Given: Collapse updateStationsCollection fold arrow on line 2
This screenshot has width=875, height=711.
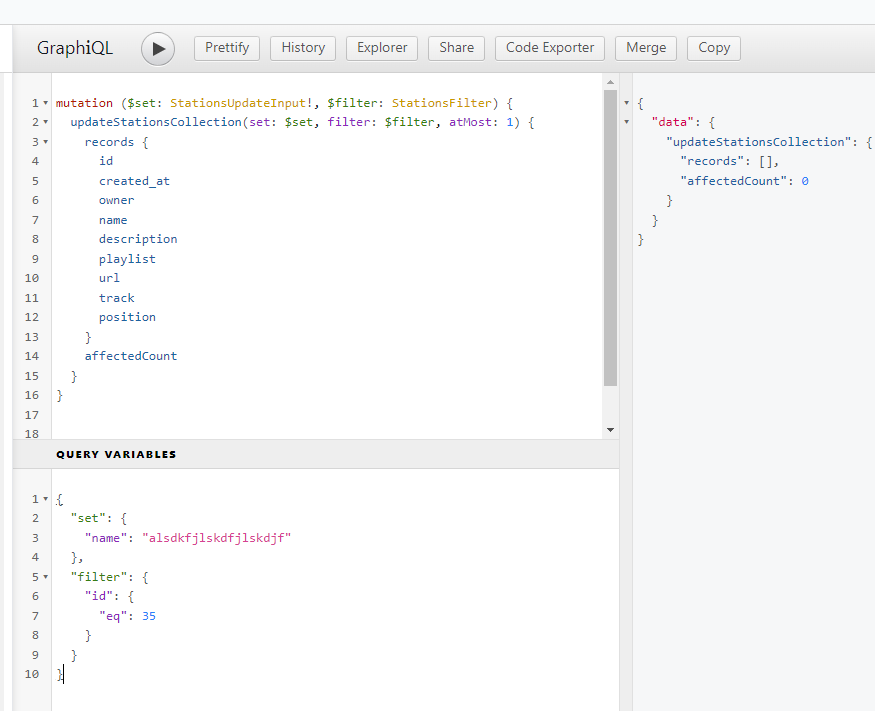Looking at the screenshot, I should [x=46, y=122].
